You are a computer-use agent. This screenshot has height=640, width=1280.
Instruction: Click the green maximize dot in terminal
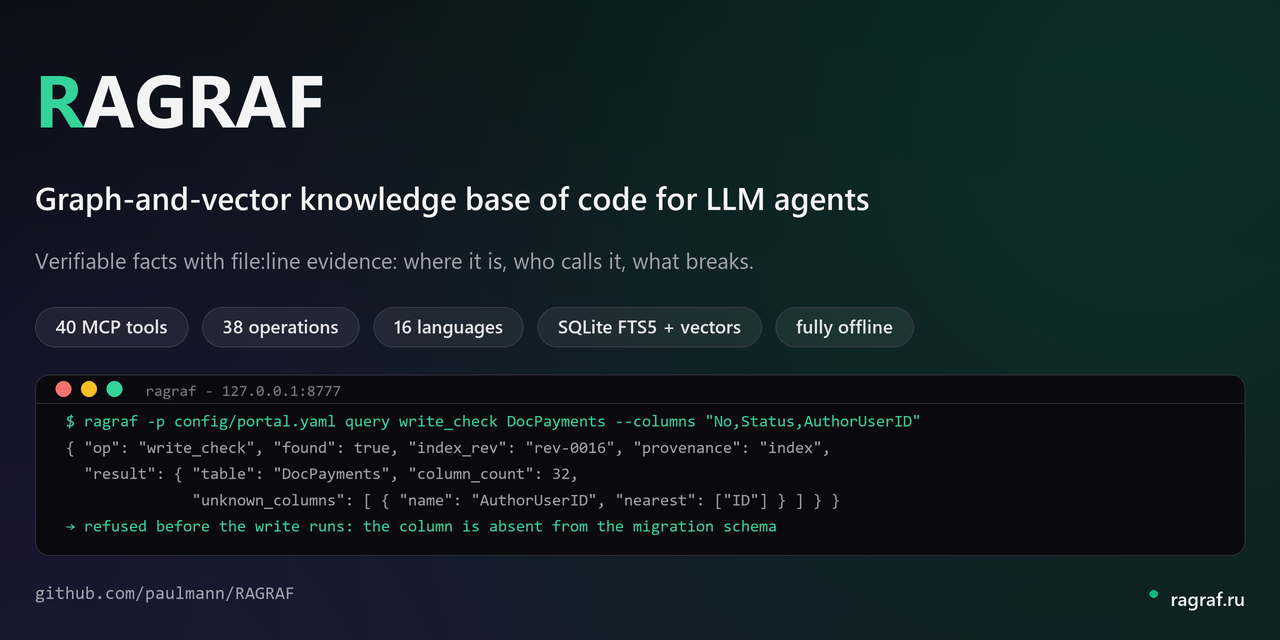pos(115,389)
